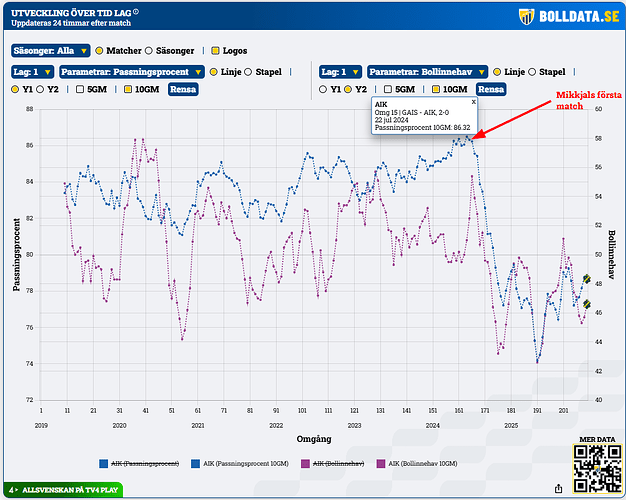The width and height of the screenshot is (626, 500).
Task: Click the info icon beside the title
Action: point(136,12)
